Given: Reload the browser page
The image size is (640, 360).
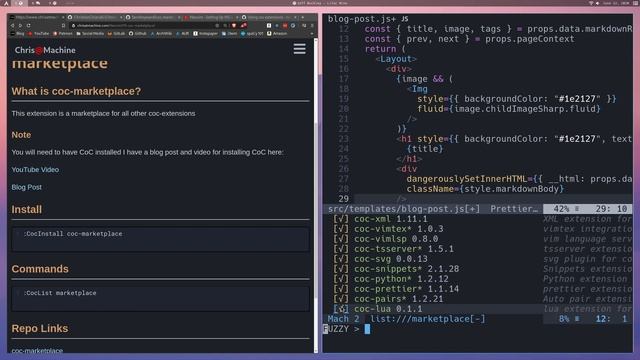Looking at the screenshot, I should [x=28, y=25].
